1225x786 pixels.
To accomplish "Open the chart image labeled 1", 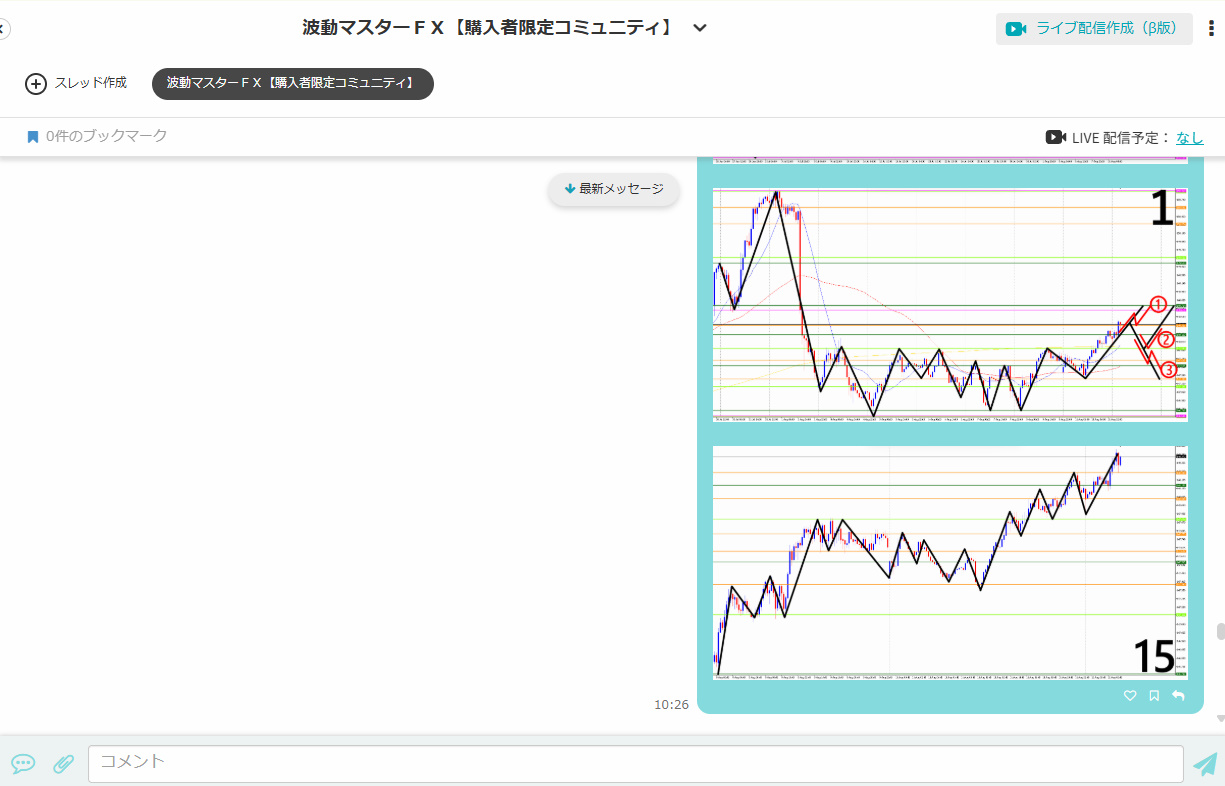I will 950,304.
